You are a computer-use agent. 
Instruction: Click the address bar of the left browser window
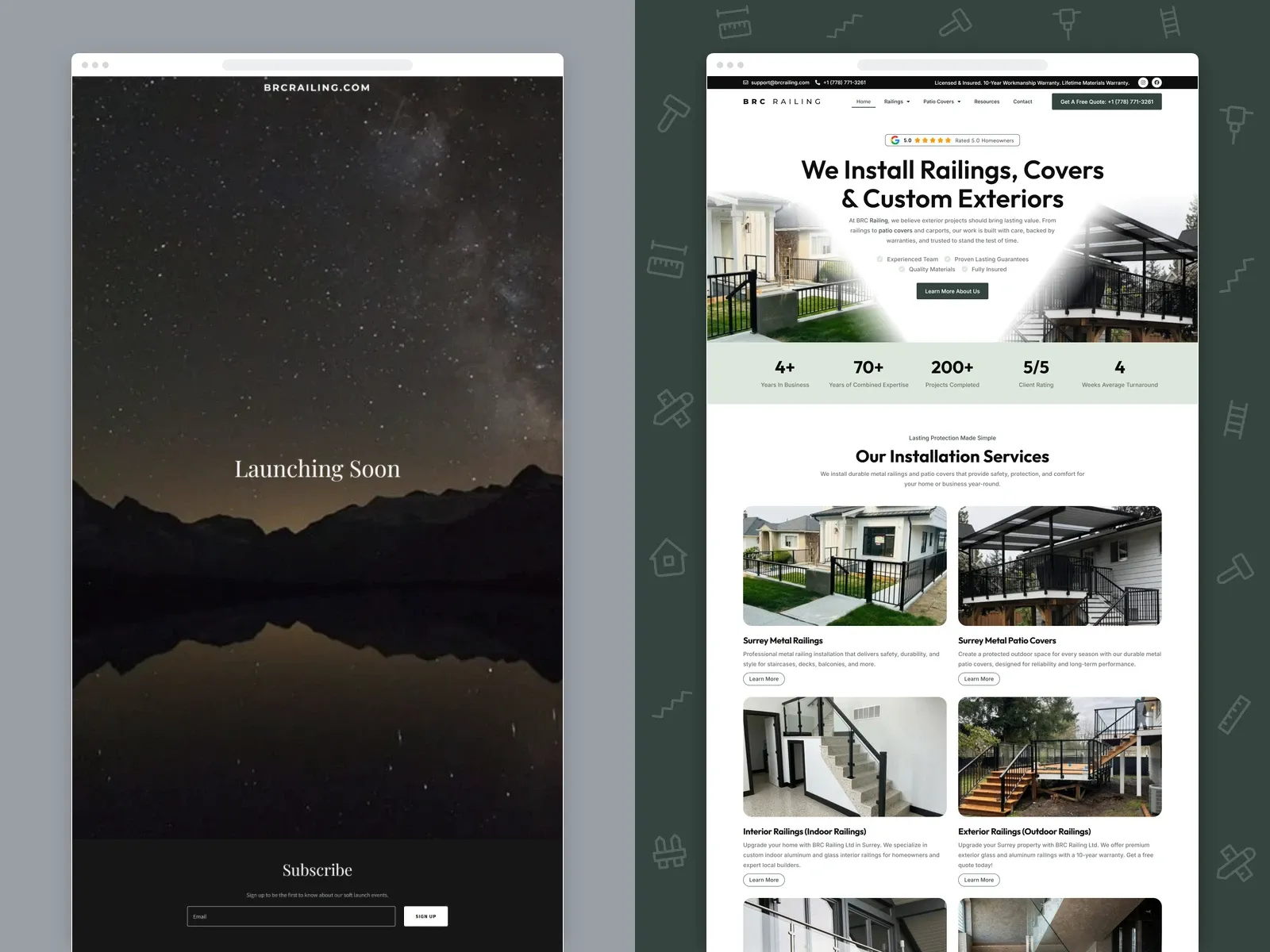point(317,65)
